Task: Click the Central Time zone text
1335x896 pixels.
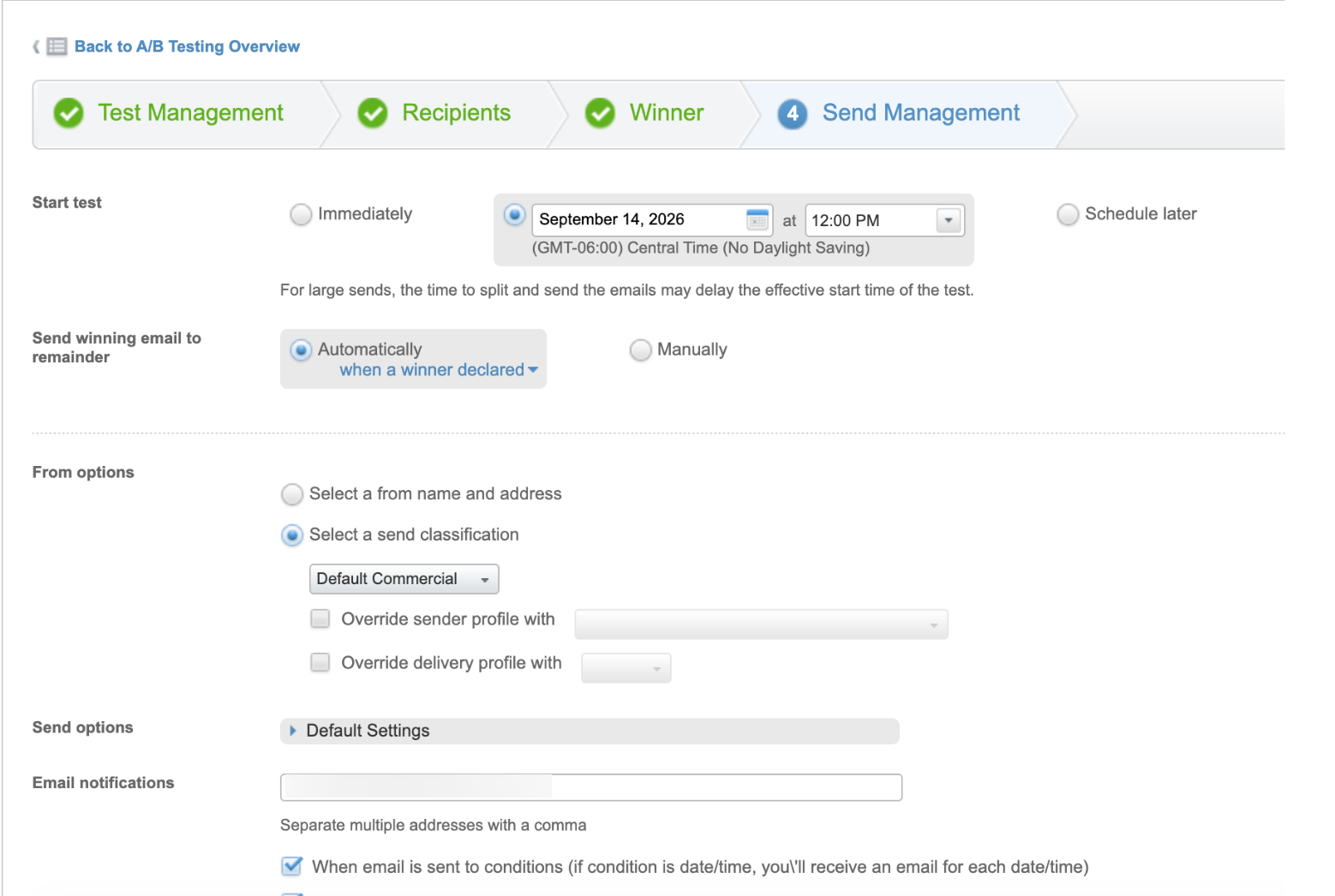Action: click(701, 248)
